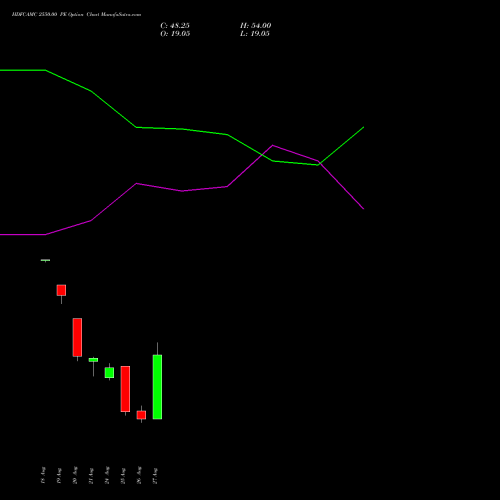This screenshot has width=500, height=500.
Task: Click the high value 'H: 54.00'
Action: coord(255,26)
